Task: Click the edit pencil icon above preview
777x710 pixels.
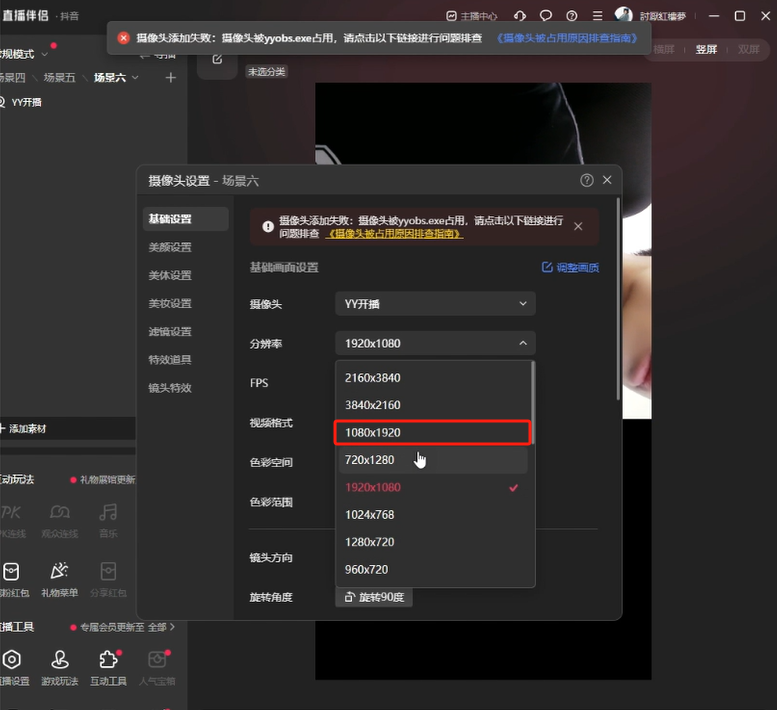Action: click(217, 59)
